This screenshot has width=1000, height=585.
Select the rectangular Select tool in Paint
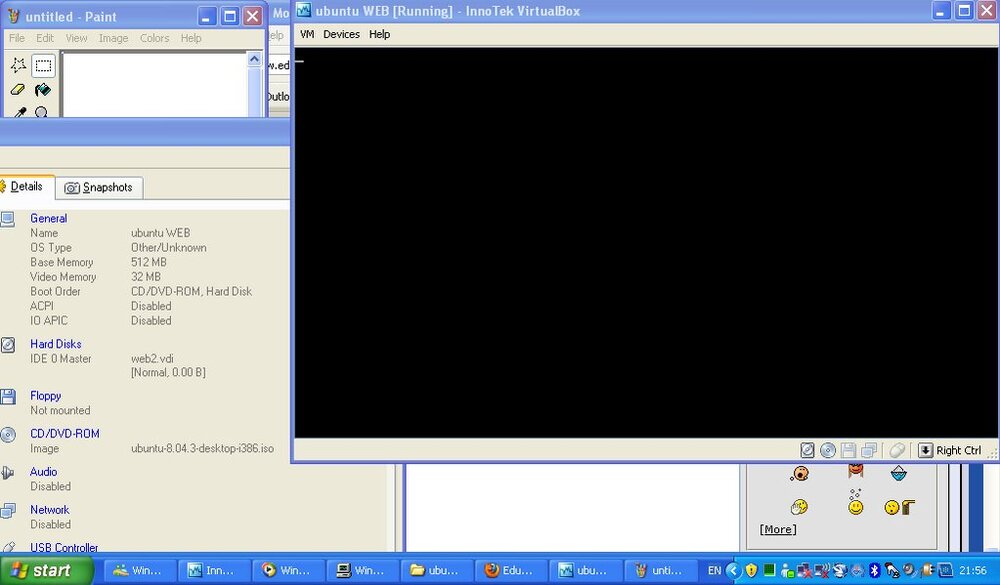pos(43,65)
